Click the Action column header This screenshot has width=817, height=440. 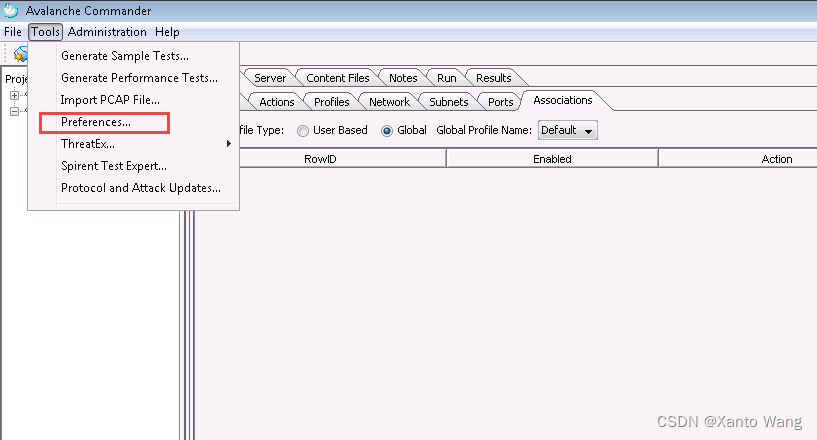[776, 159]
